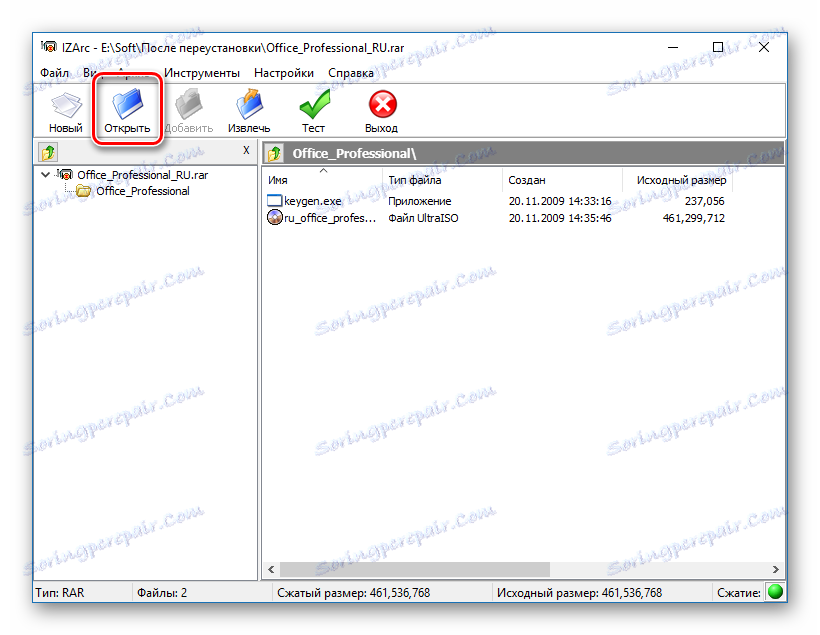
Task: Click the date 20.11.2009 14:35:46
Action: coord(560,218)
